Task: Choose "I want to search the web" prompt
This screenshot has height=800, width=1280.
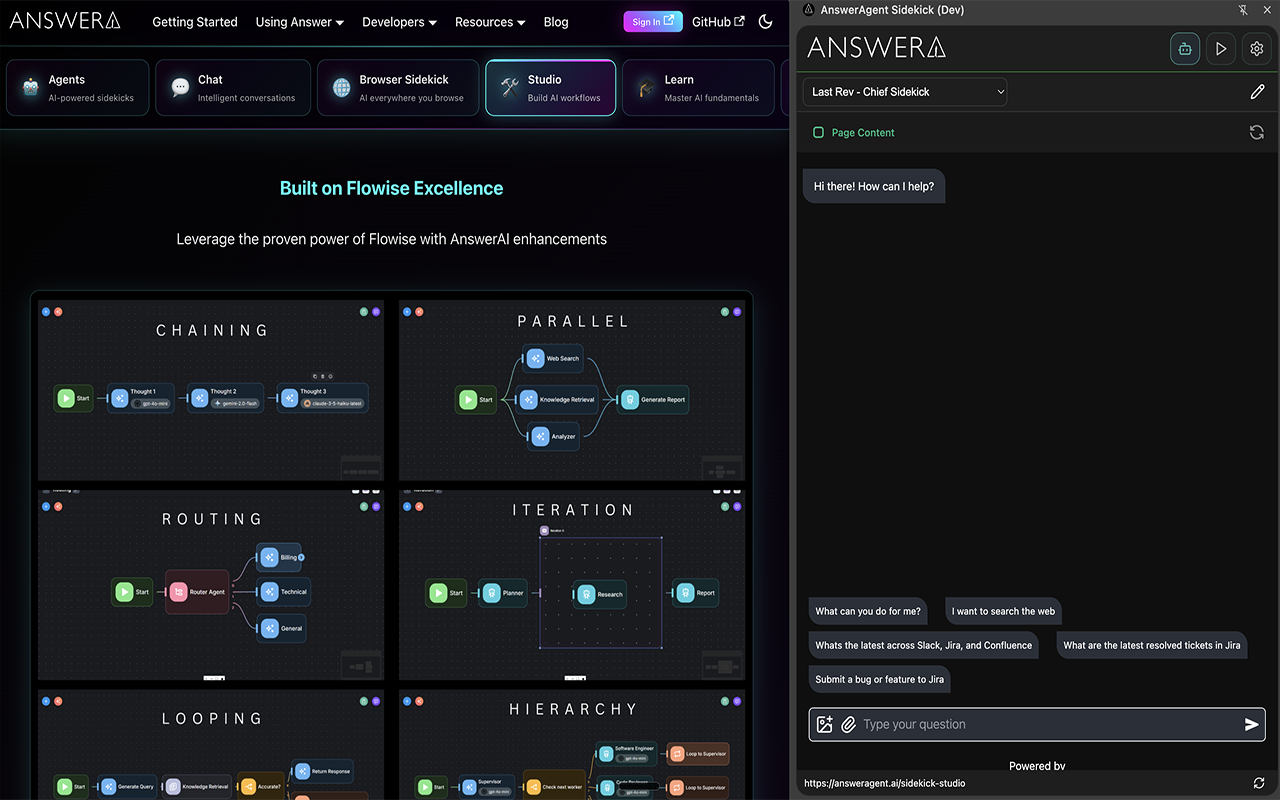Action: 1003,611
